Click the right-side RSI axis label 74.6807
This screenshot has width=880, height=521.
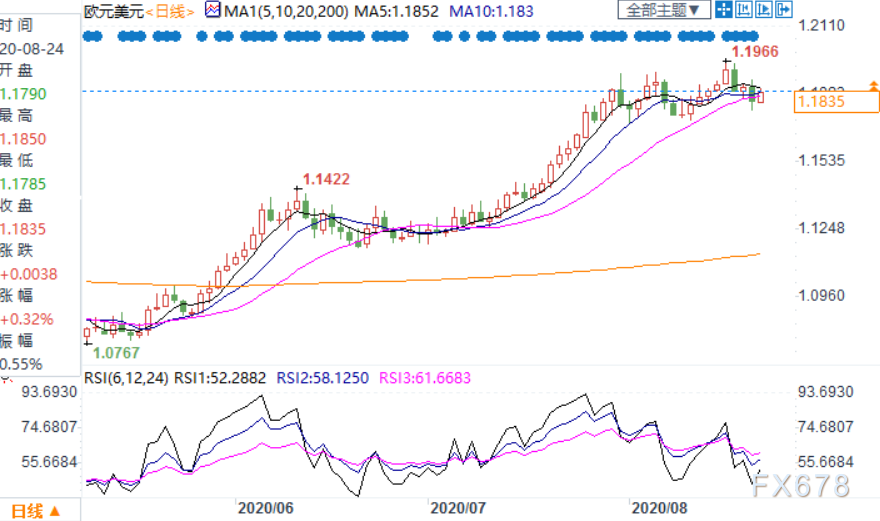[x=826, y=427]
